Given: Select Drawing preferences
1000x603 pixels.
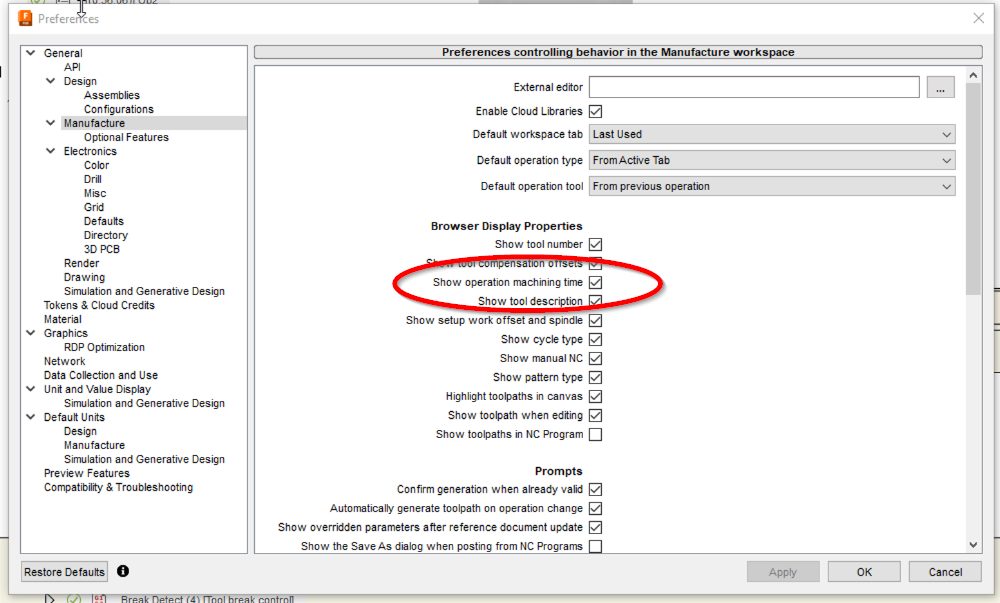Looking at the screenshot, I should coord(84,277).
